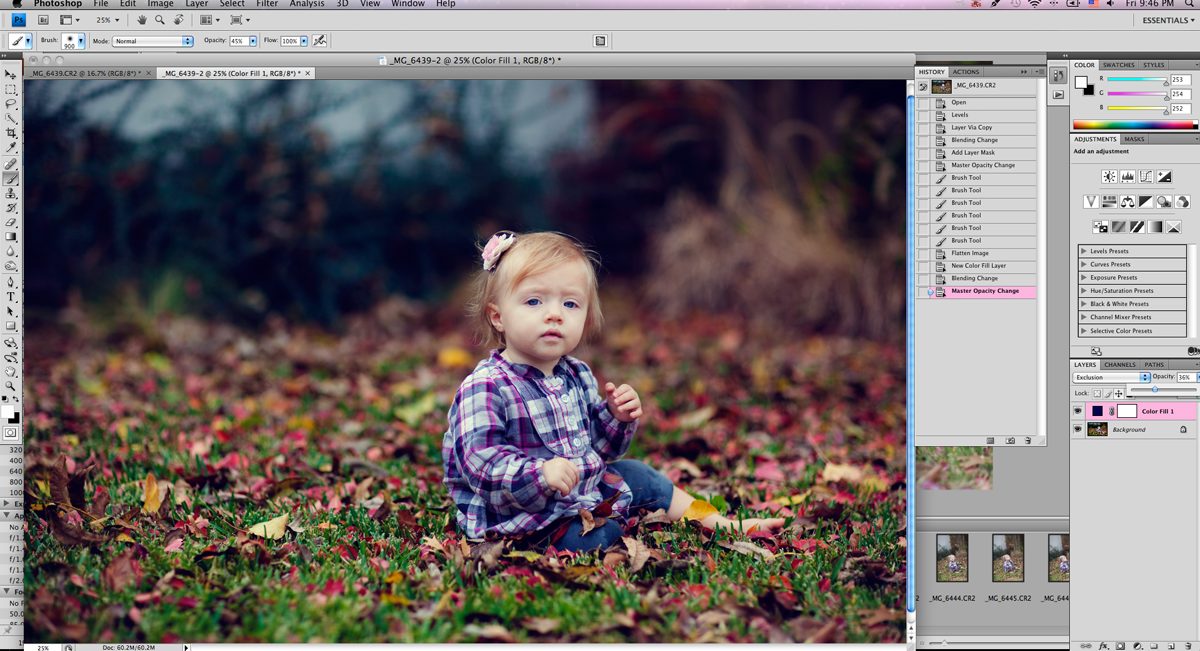Open the brush preset picker

click(82, 42)
